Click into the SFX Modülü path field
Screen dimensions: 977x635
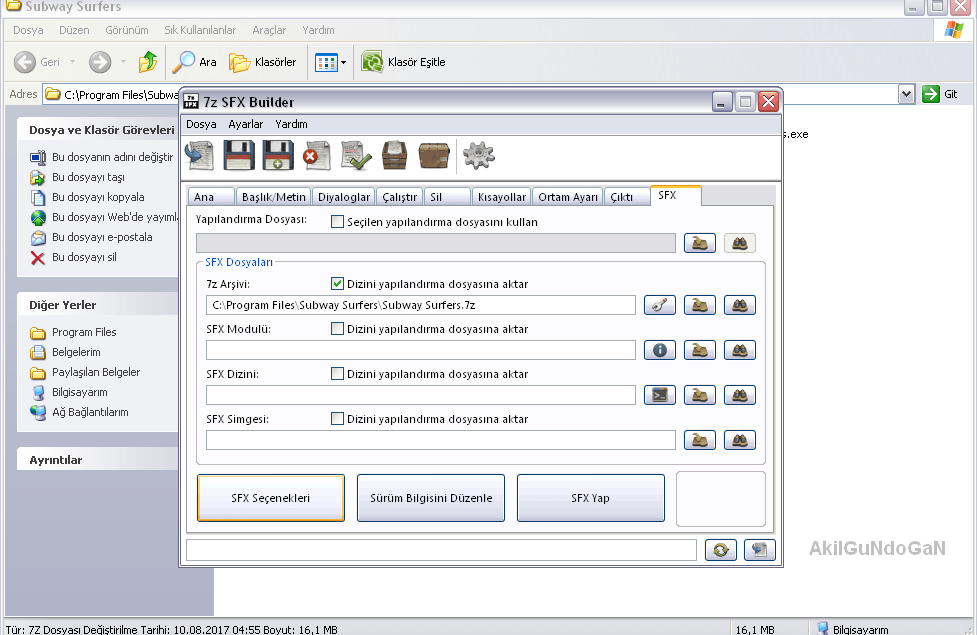420,350
